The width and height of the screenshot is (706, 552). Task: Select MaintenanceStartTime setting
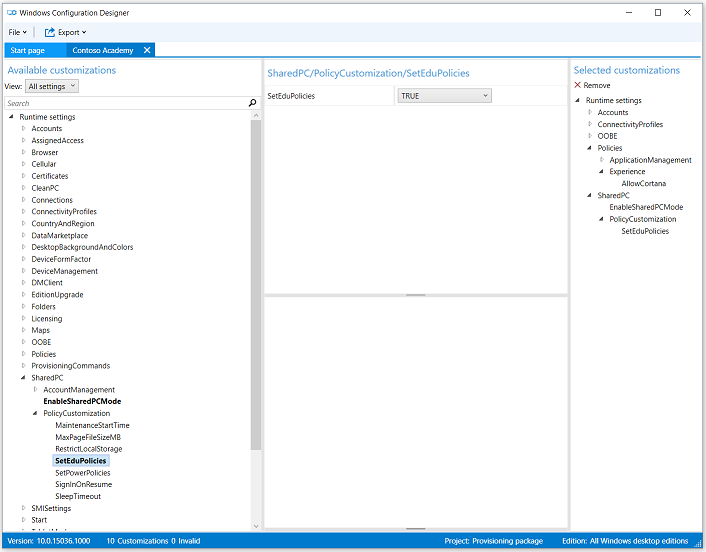[x=92, y=425]
